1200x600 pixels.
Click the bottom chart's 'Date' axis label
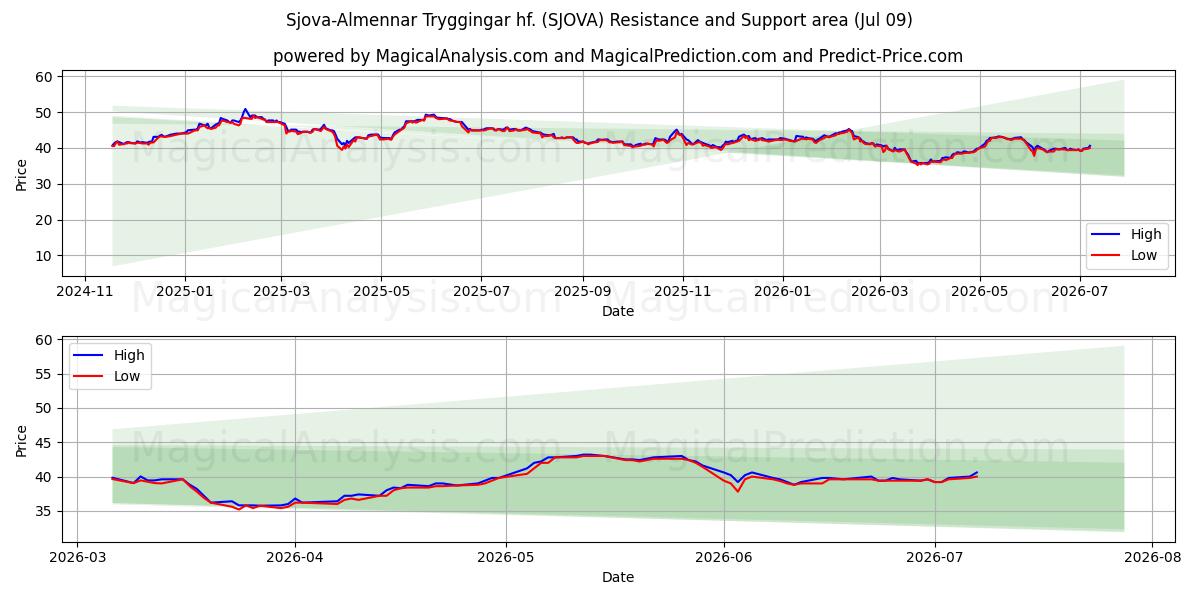pyautogui.click(x=618, y=577)
